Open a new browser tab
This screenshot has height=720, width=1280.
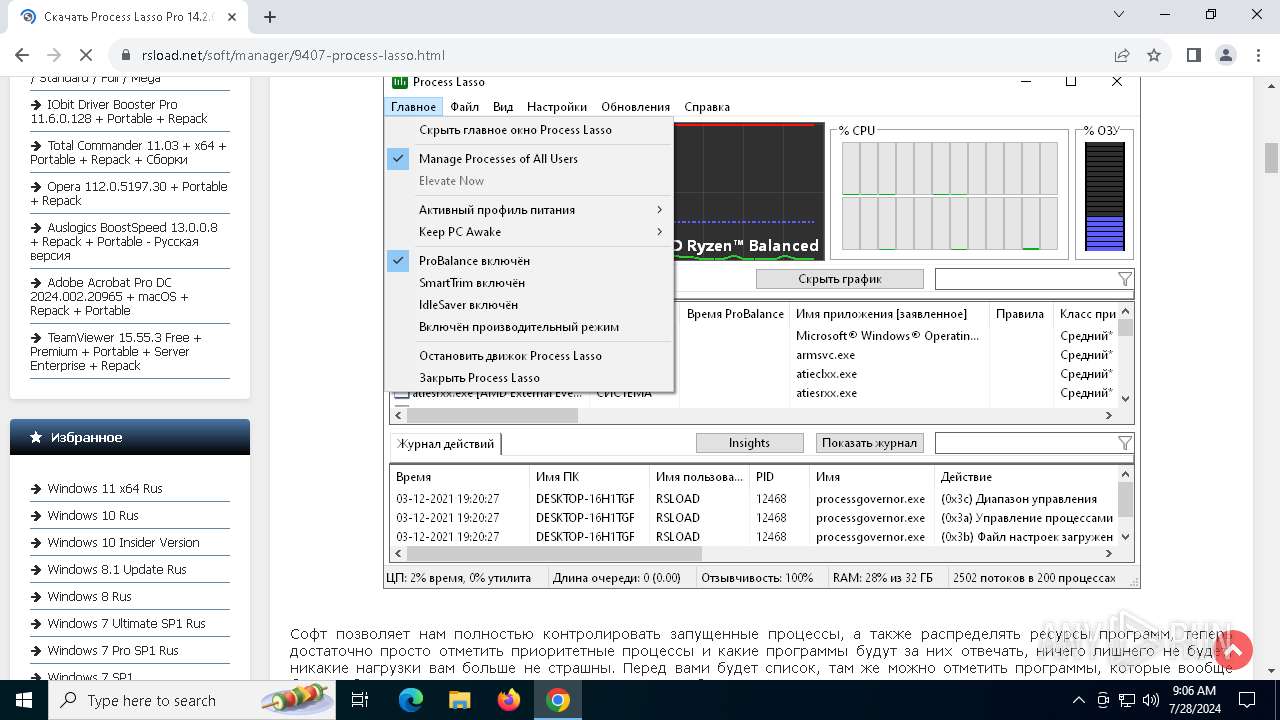(270, 16)
